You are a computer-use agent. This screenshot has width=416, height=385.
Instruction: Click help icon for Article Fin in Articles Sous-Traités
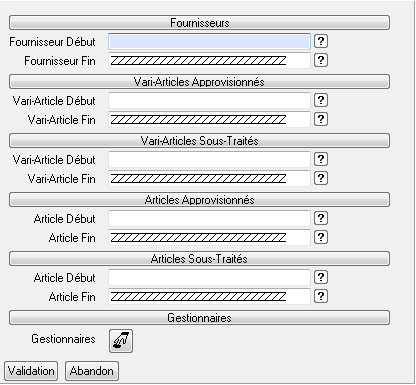(321, 296)
